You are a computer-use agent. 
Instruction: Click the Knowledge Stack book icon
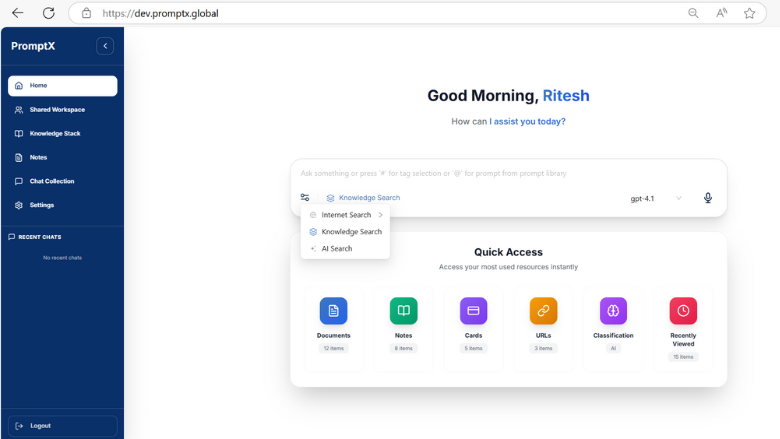19,133
